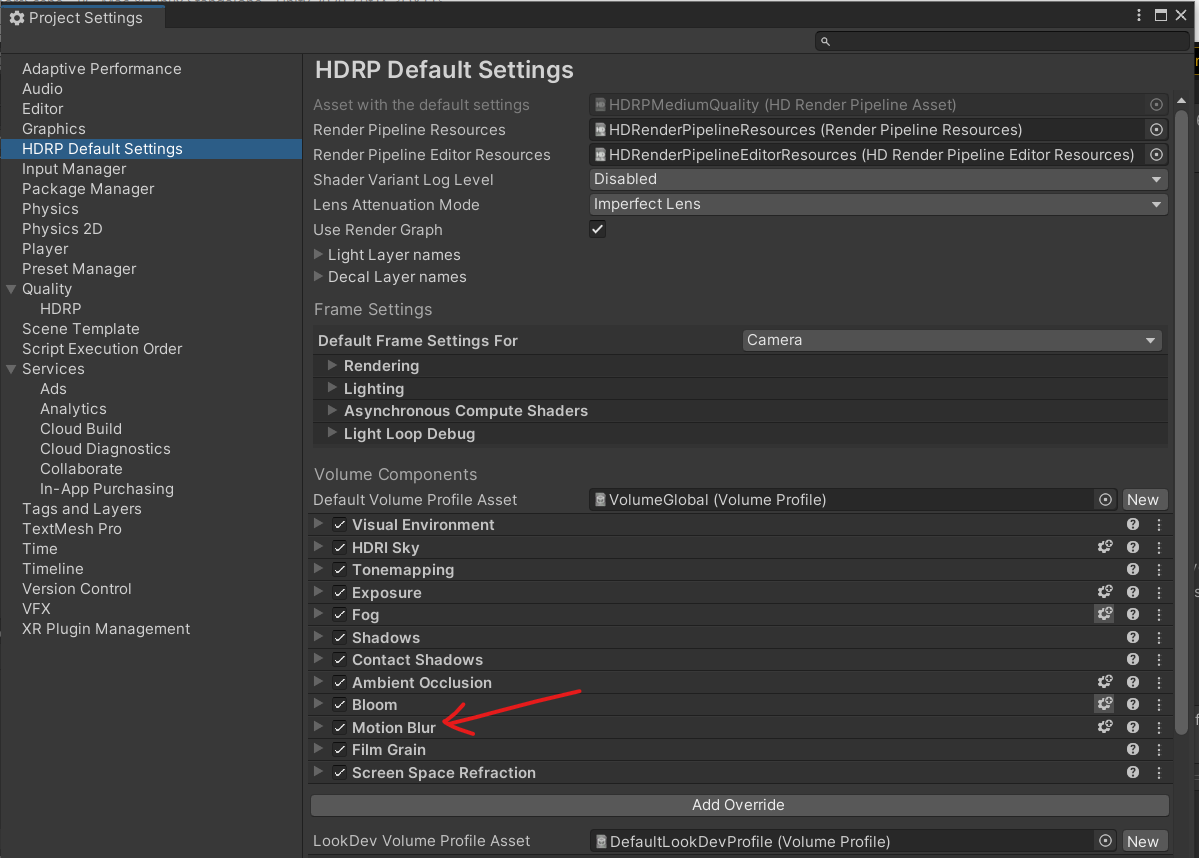Show additional properties for Motion Blur
This screenshot has height=858, width=1199.
(x=1104, y=728)
